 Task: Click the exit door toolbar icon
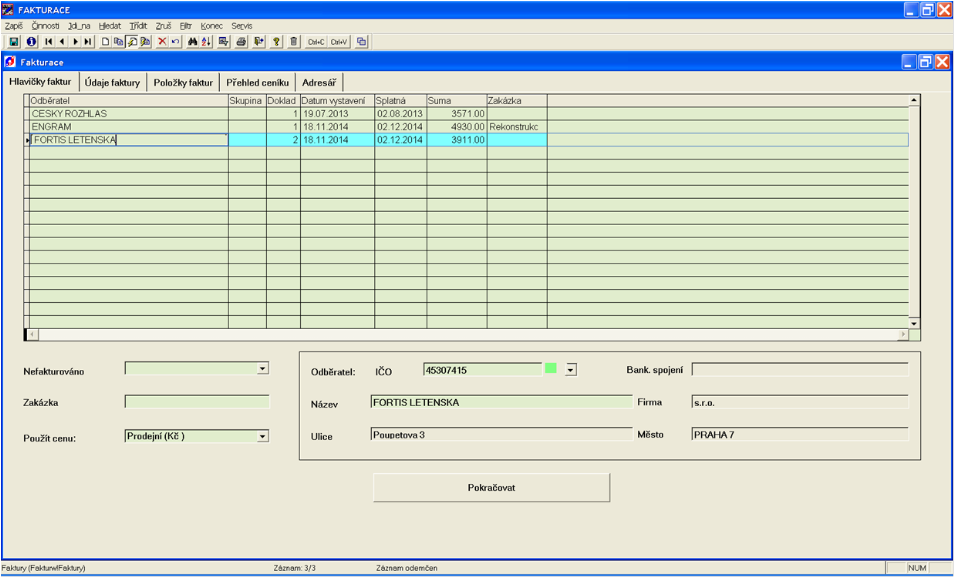259,41
